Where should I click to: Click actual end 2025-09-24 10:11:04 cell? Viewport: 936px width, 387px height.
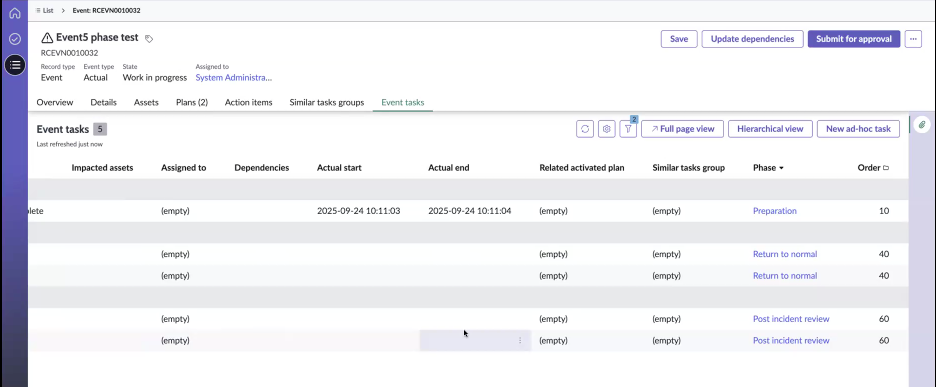[469, 211]
